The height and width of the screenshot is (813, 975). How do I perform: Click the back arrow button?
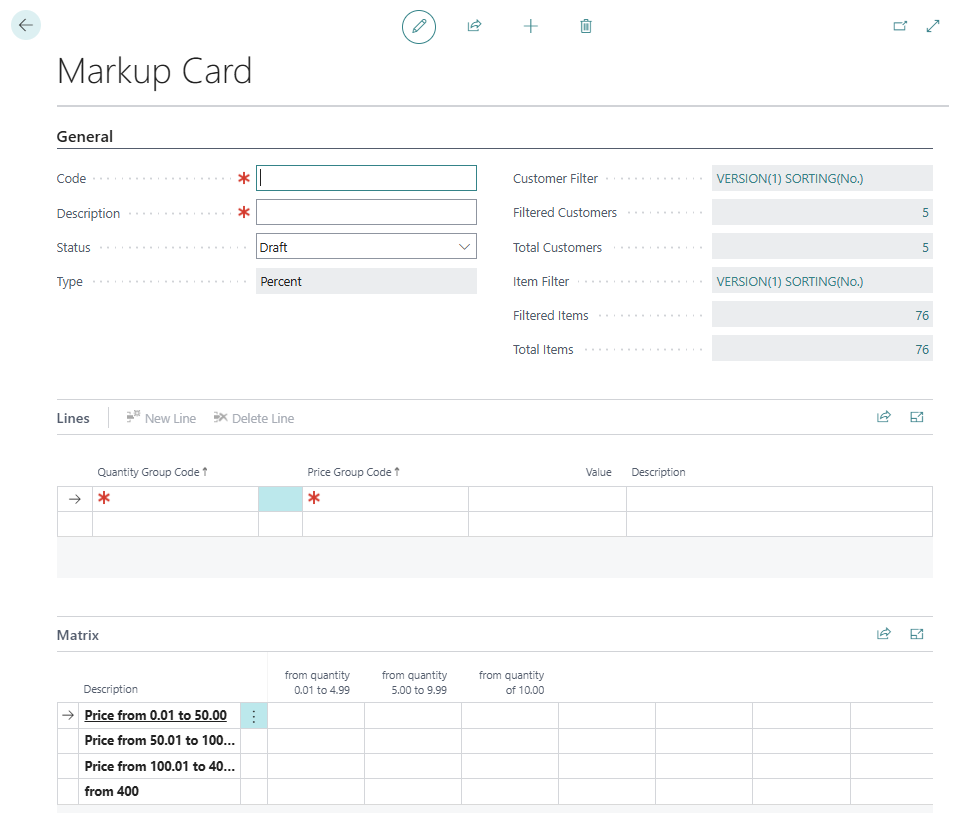coord(26,26)
